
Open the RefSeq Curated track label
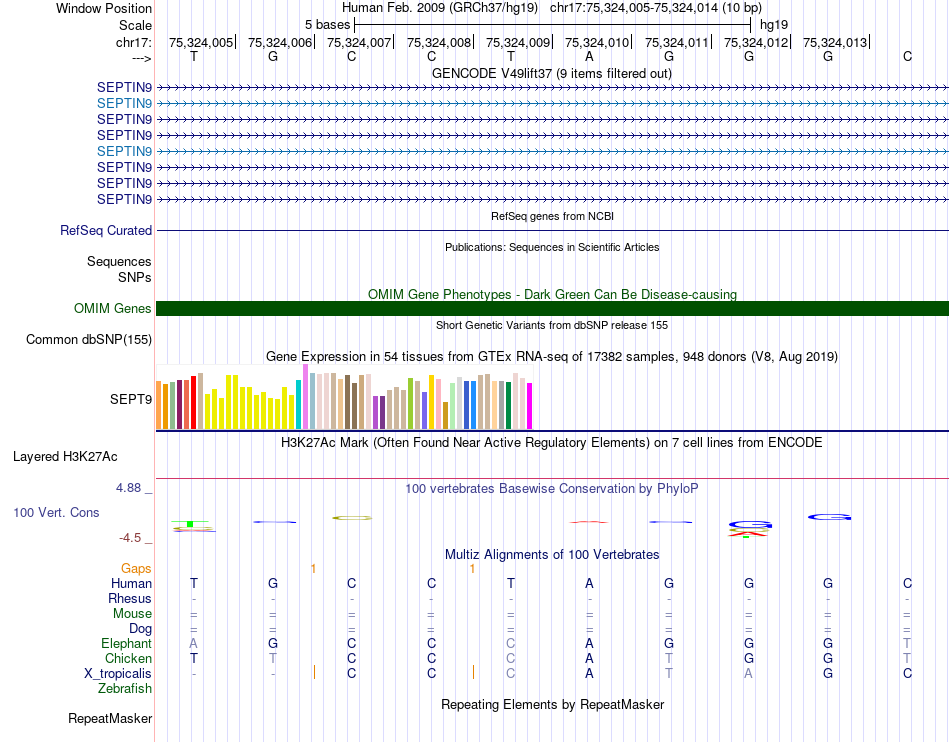[x=106, y=230]
